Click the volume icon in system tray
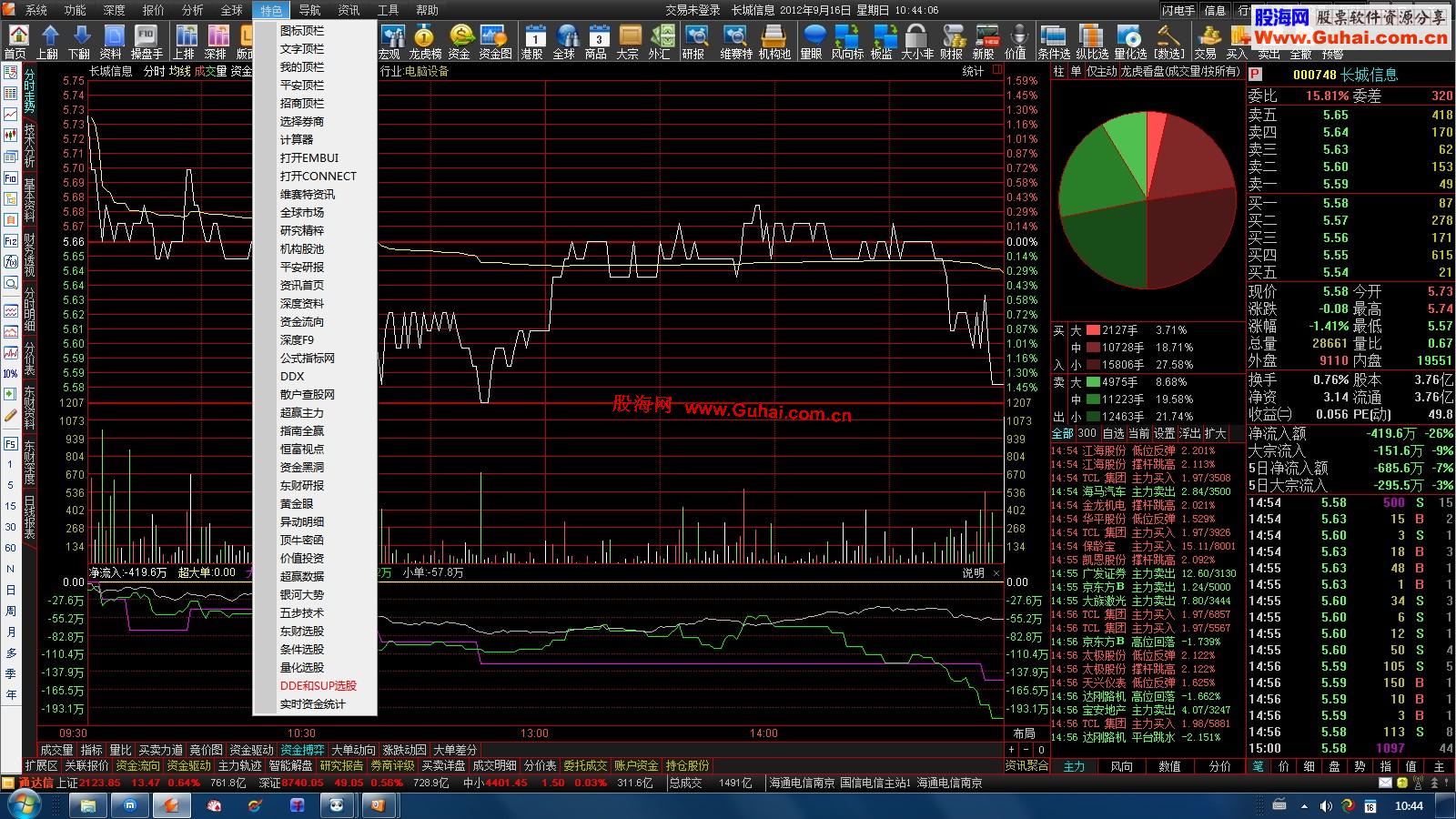The height and width of the screenshot is (819, 1456). [1325, 806]
